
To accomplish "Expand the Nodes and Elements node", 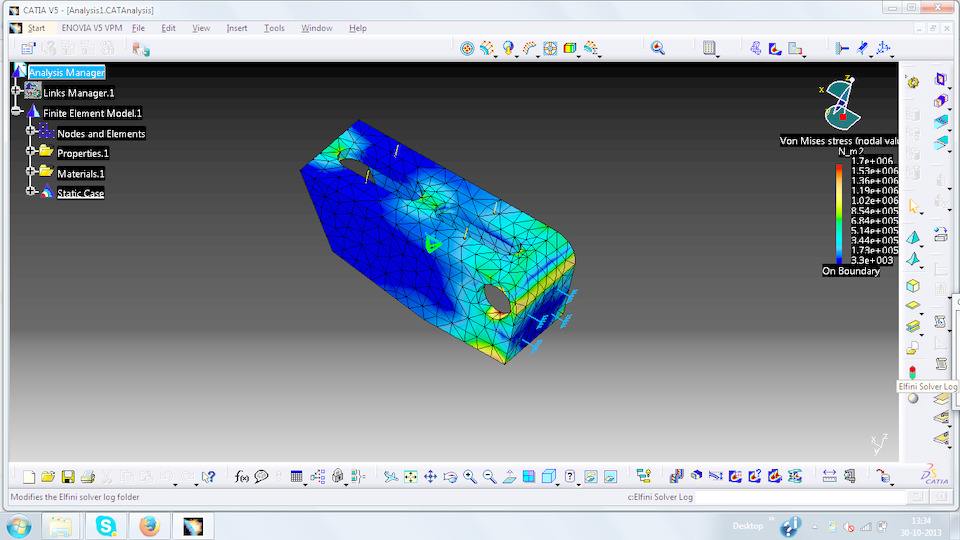I will 30,131.
